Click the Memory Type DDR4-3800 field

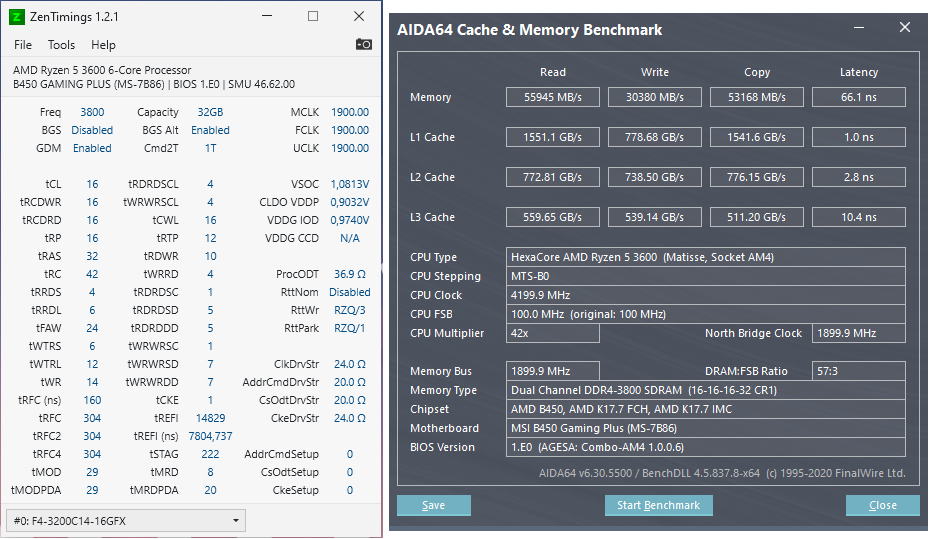click(x=706, y=390)
